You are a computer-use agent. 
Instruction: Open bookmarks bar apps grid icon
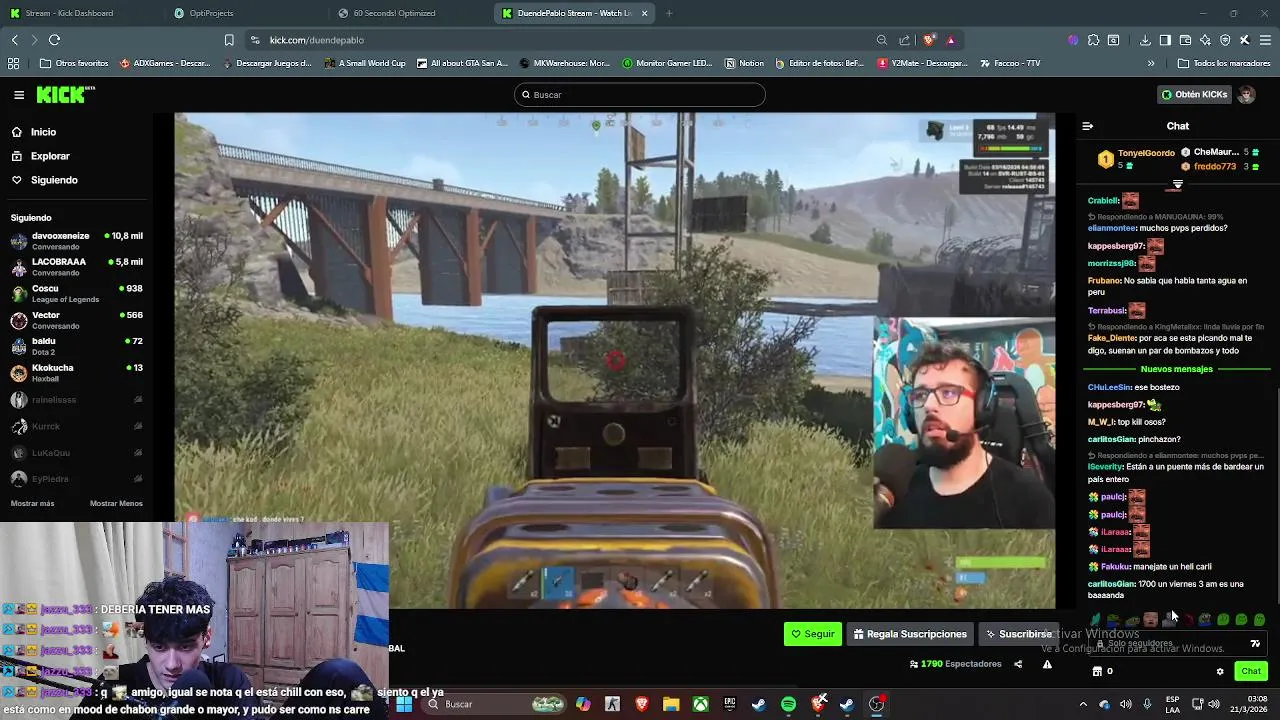click(x=13, y=63)
